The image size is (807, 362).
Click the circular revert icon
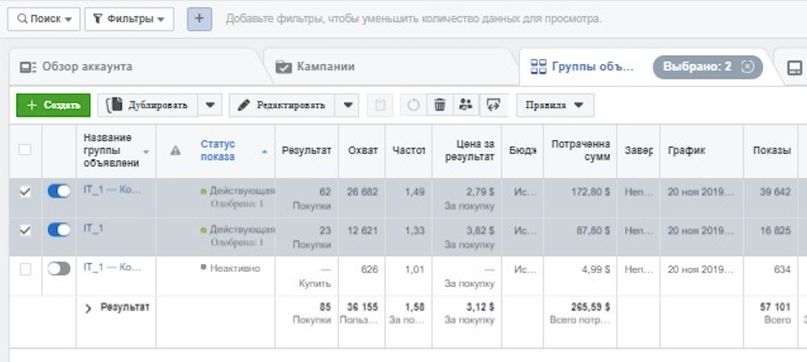coord(413,105)
